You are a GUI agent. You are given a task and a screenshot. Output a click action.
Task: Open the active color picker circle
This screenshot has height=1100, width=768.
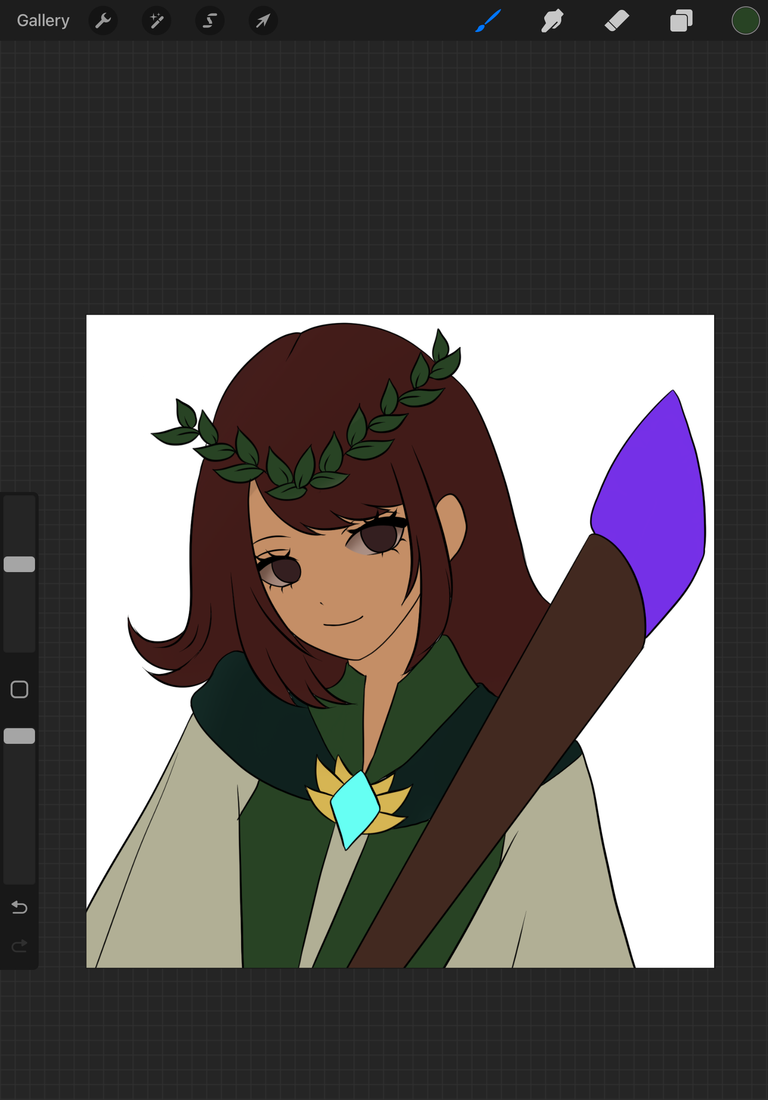click(x=746, y=20)
